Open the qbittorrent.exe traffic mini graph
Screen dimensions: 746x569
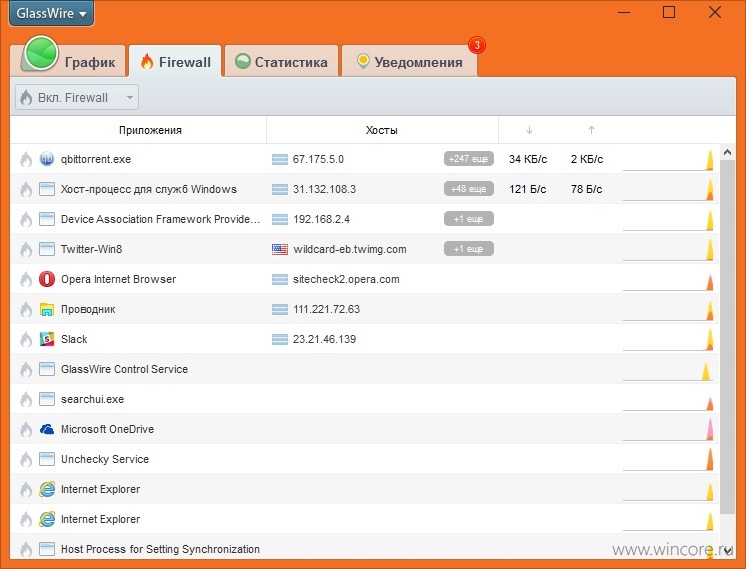[x=668, y=159]
